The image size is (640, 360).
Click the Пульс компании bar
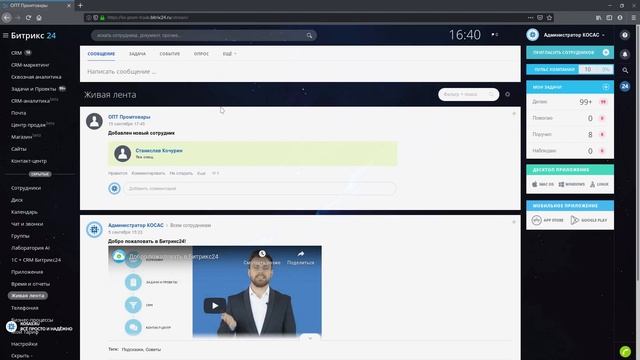[570, 69]
